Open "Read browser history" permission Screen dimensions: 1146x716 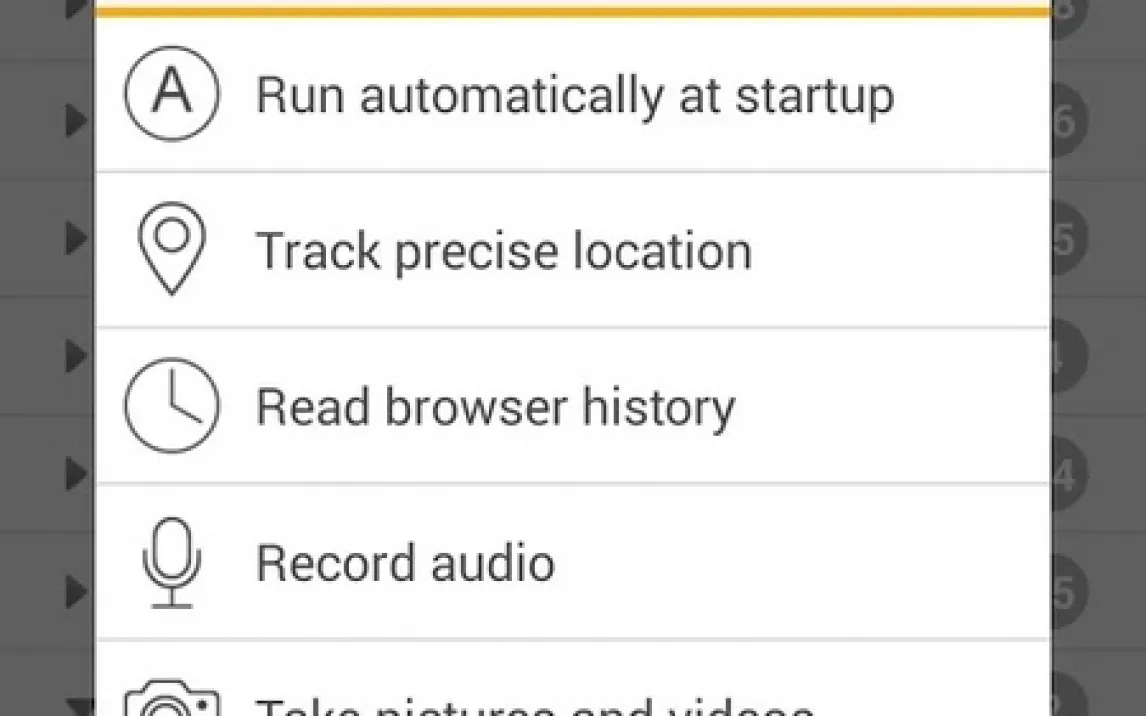pyautogui.click(x=495, y=407)
